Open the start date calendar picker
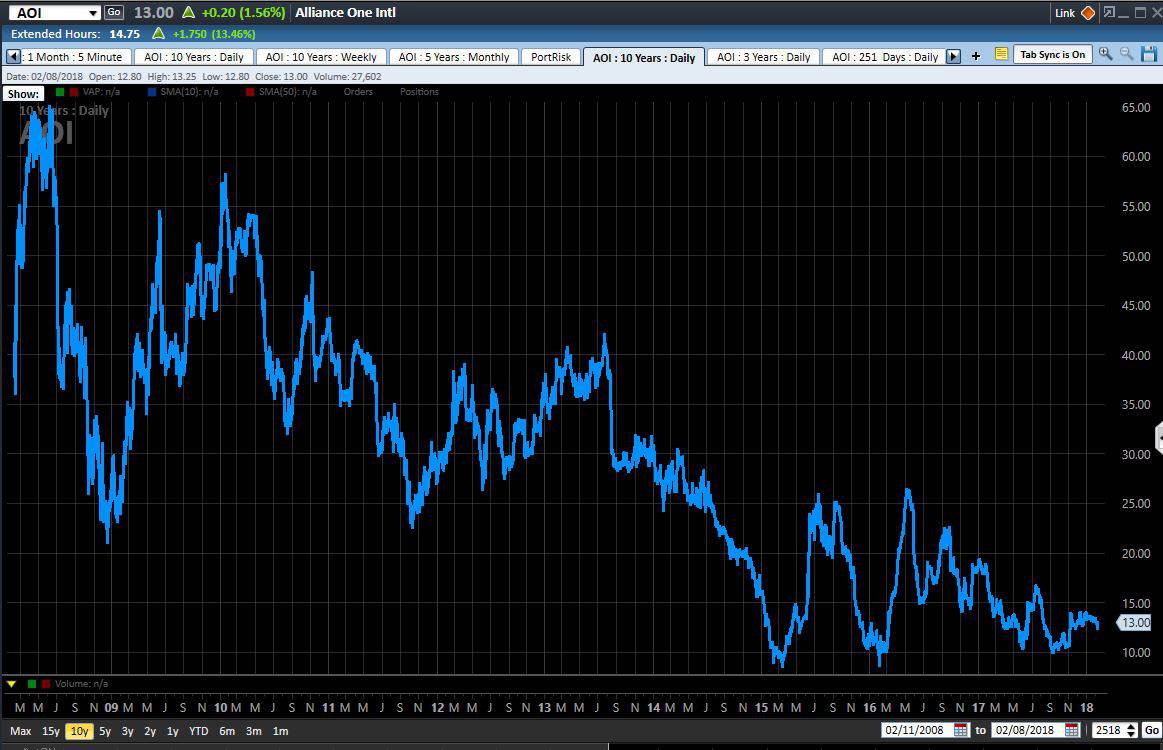Screen dimensions: 1163x750 coord(961,730)
